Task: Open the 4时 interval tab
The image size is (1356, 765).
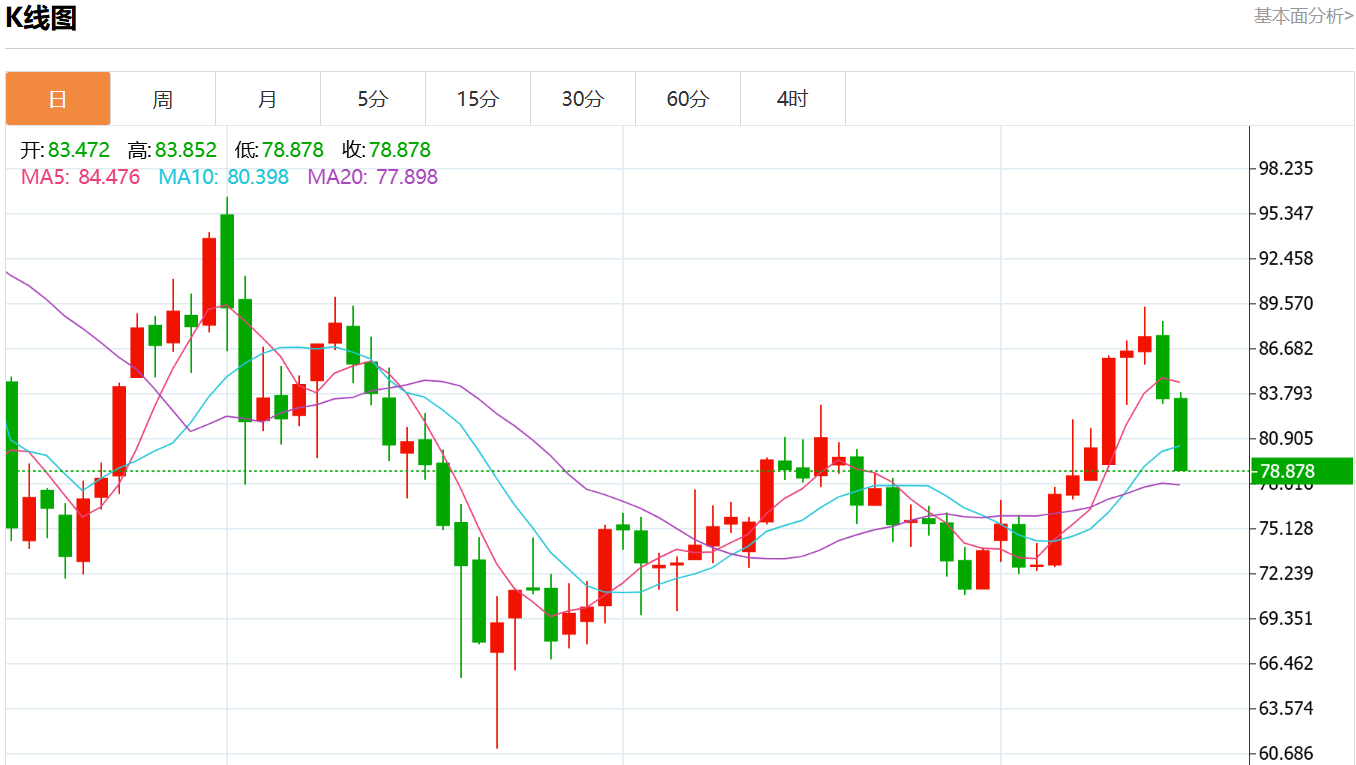Action: click(x=793, y=99)
